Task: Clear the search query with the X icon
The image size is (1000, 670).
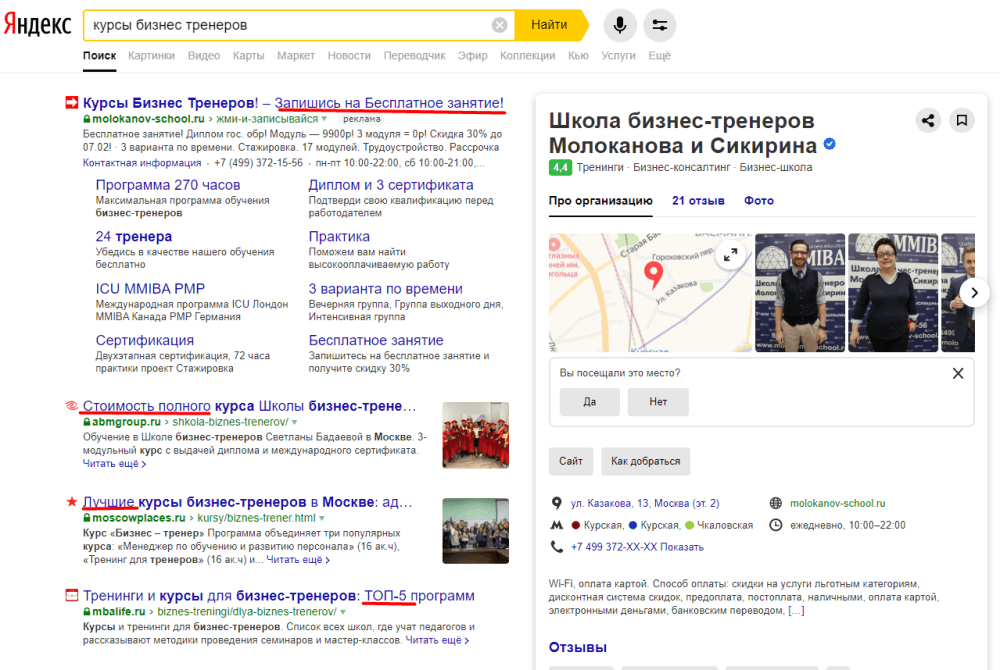Action: pyautogui.click(x=500, y=25)
